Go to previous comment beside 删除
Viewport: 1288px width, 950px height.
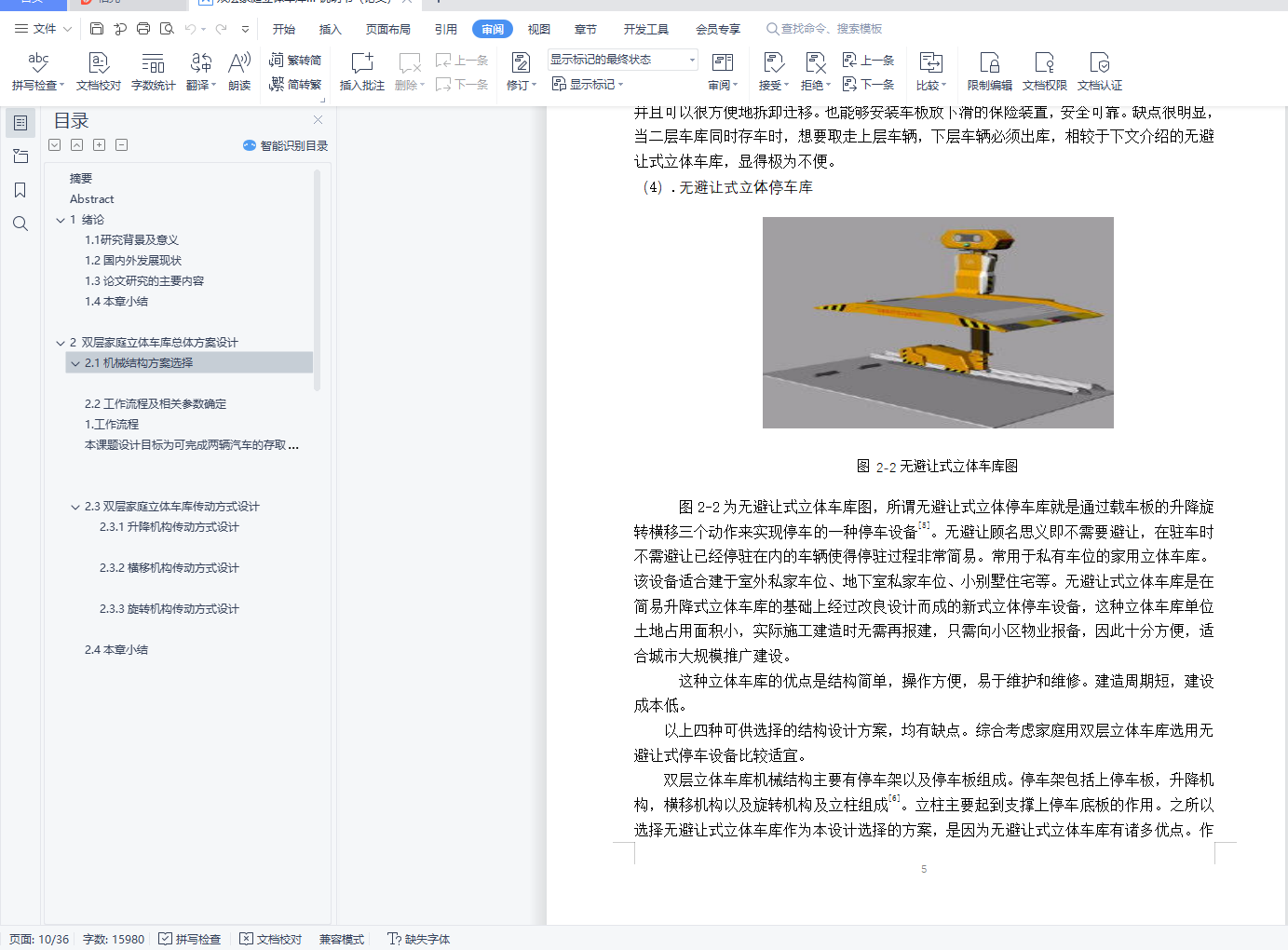coord(462,61)
